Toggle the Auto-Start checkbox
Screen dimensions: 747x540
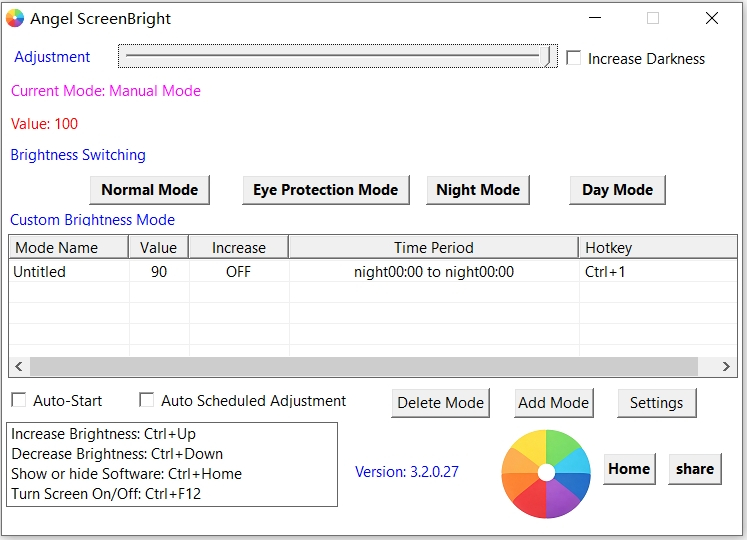click(19, 400)
